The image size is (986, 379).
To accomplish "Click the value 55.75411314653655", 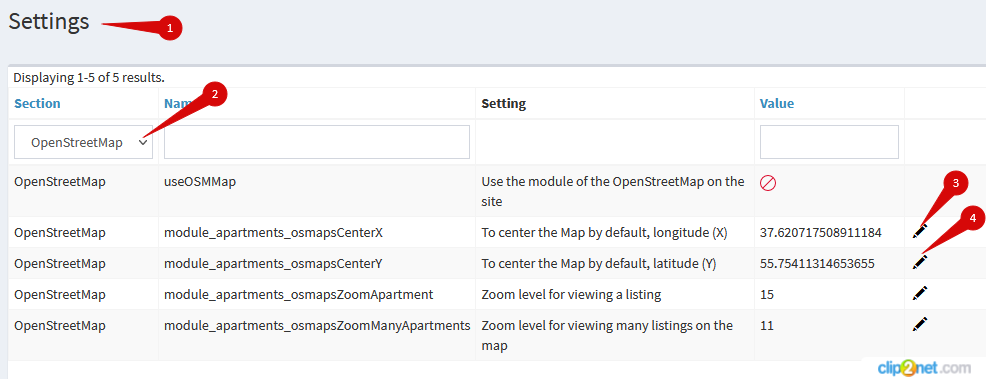I will coord(817,263).
